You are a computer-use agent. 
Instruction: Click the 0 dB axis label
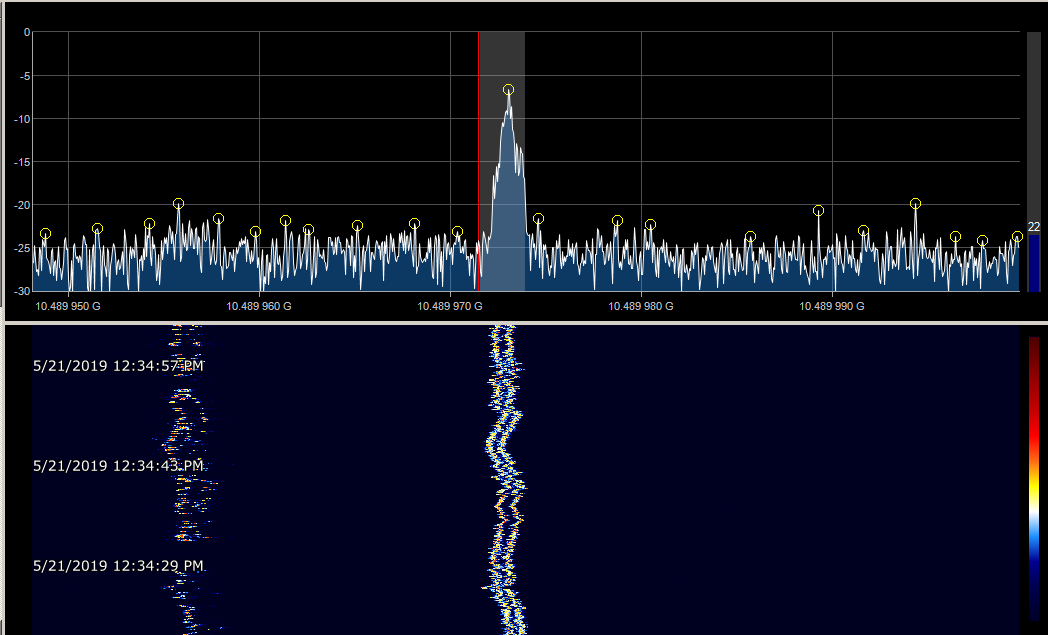coord(27,32)
